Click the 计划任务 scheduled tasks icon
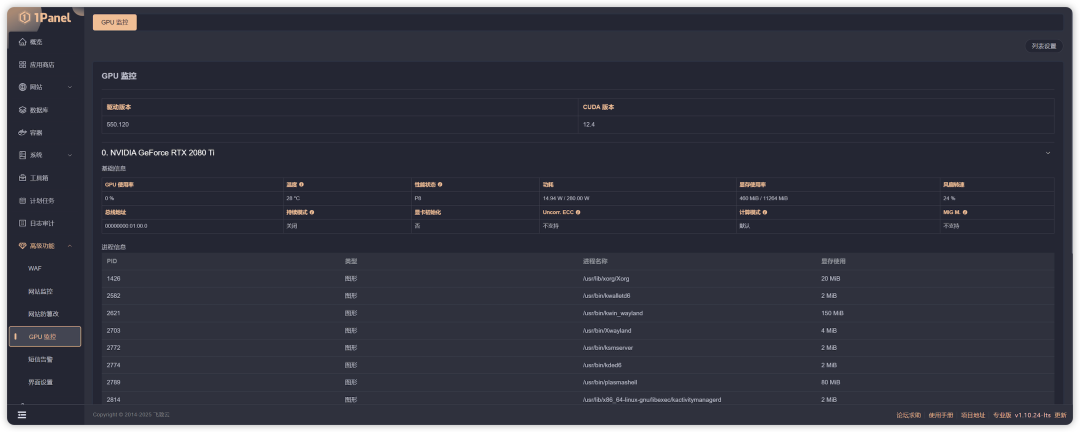The height and width of the screenshot is (432, 1080). 23,200
